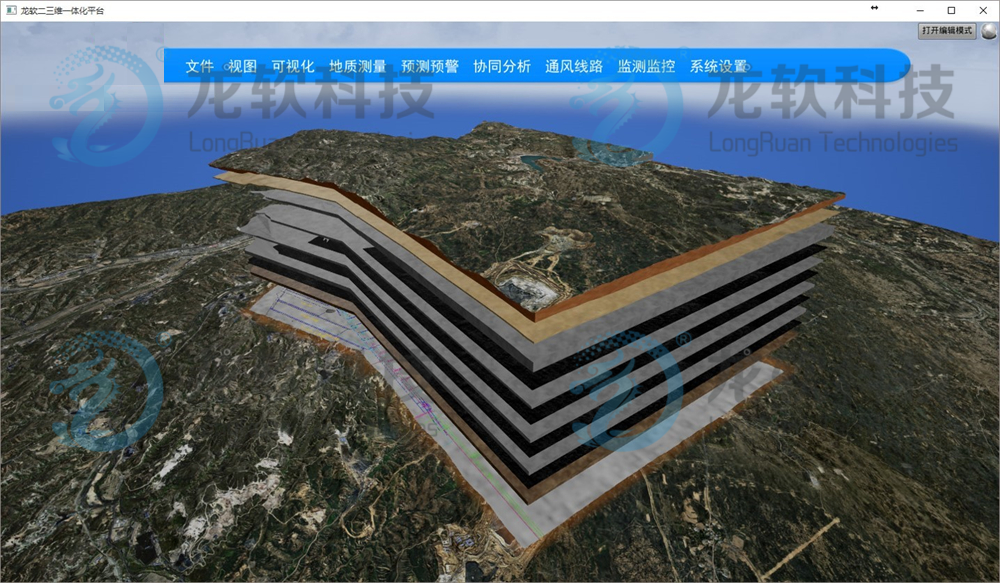Screen dimensions: 1000x583
Task: Click the file icon beside the 文件 menu
Action: click(181, 64)
